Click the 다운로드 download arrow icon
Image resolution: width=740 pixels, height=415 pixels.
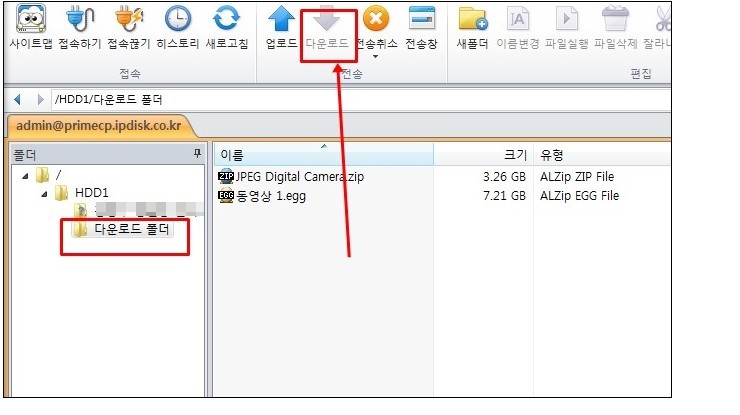(329, 21)
